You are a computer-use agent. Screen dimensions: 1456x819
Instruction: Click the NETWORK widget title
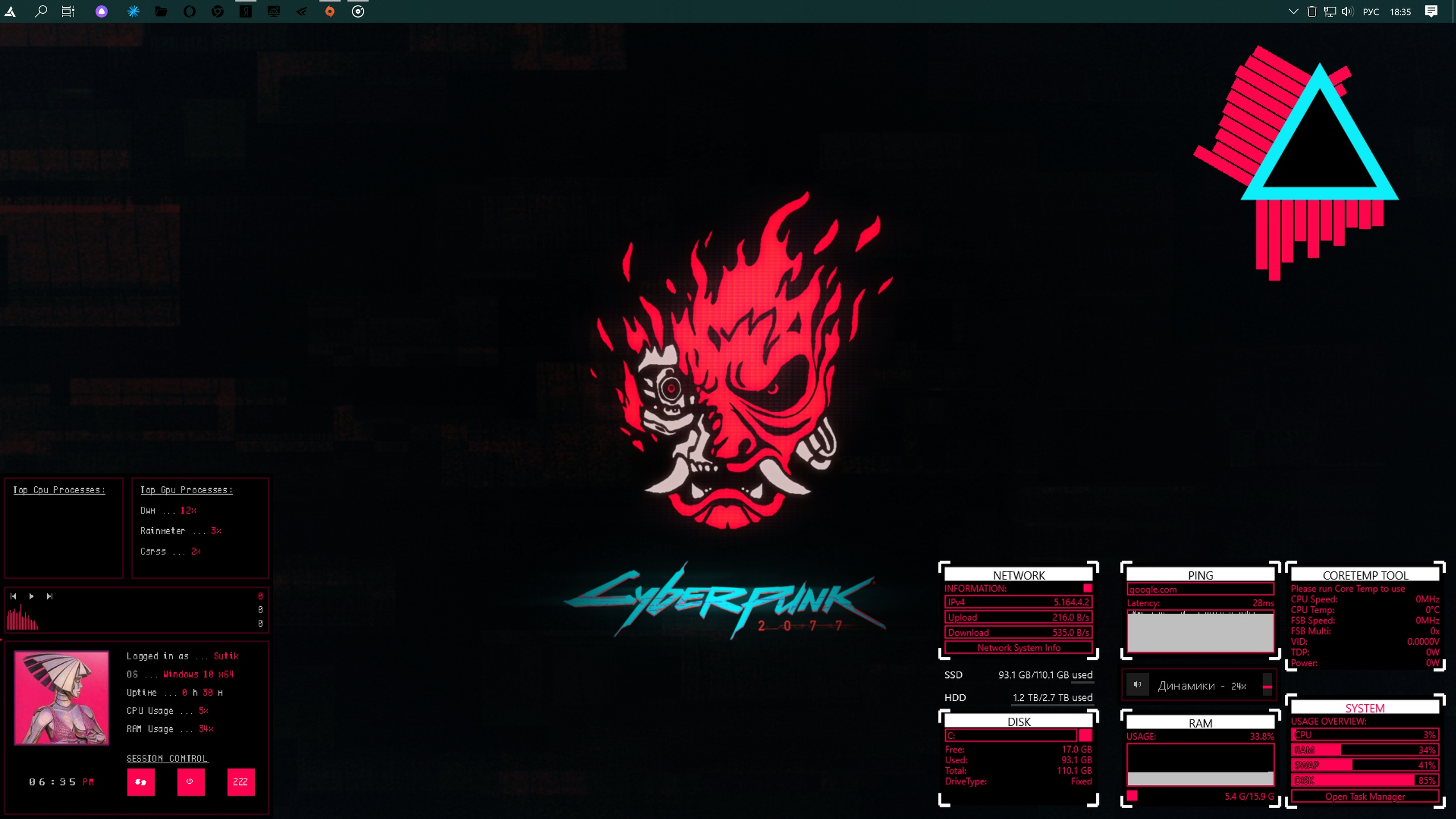point(1019,575)
